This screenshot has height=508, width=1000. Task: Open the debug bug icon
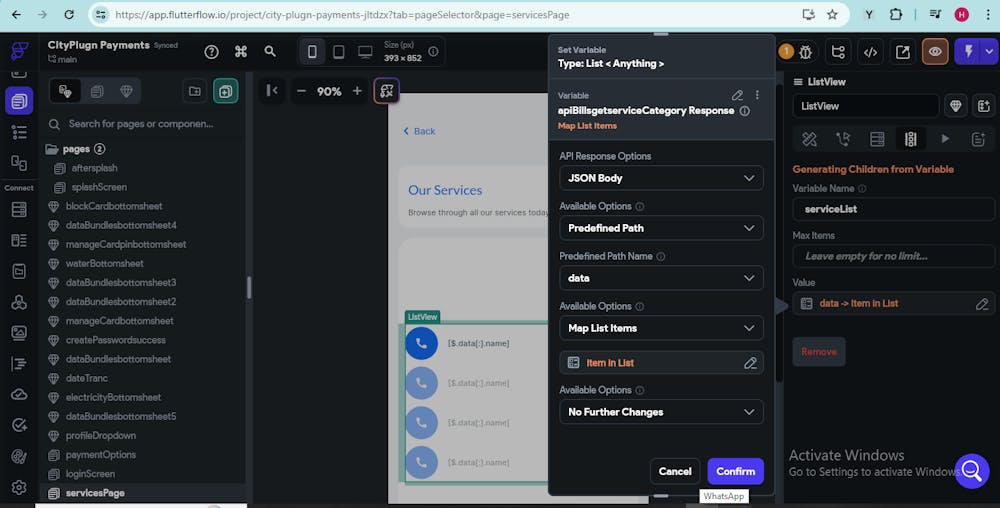tap(805, 52)
